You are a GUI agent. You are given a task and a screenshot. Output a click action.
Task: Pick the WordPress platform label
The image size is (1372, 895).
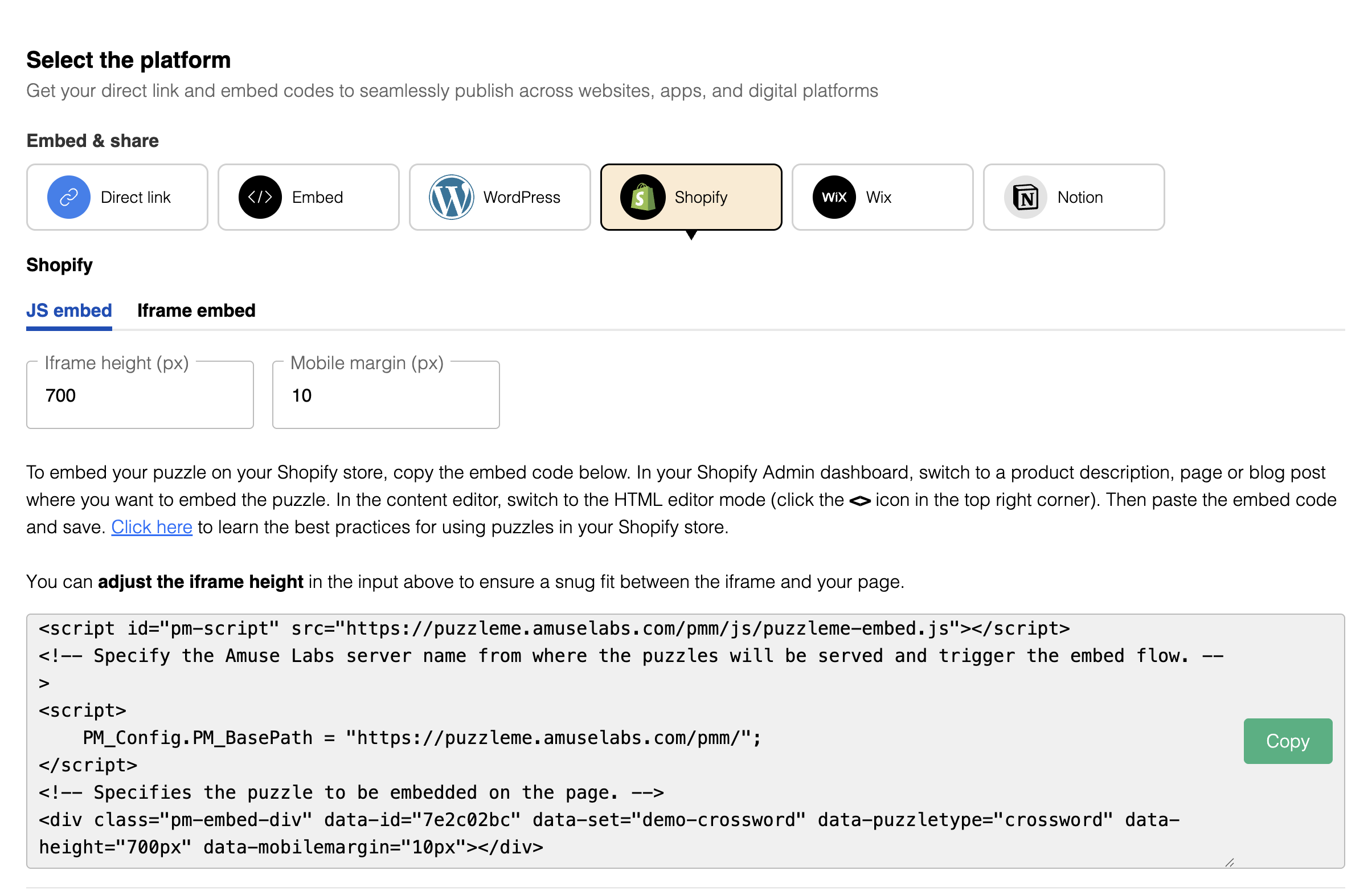pos(522,197)
